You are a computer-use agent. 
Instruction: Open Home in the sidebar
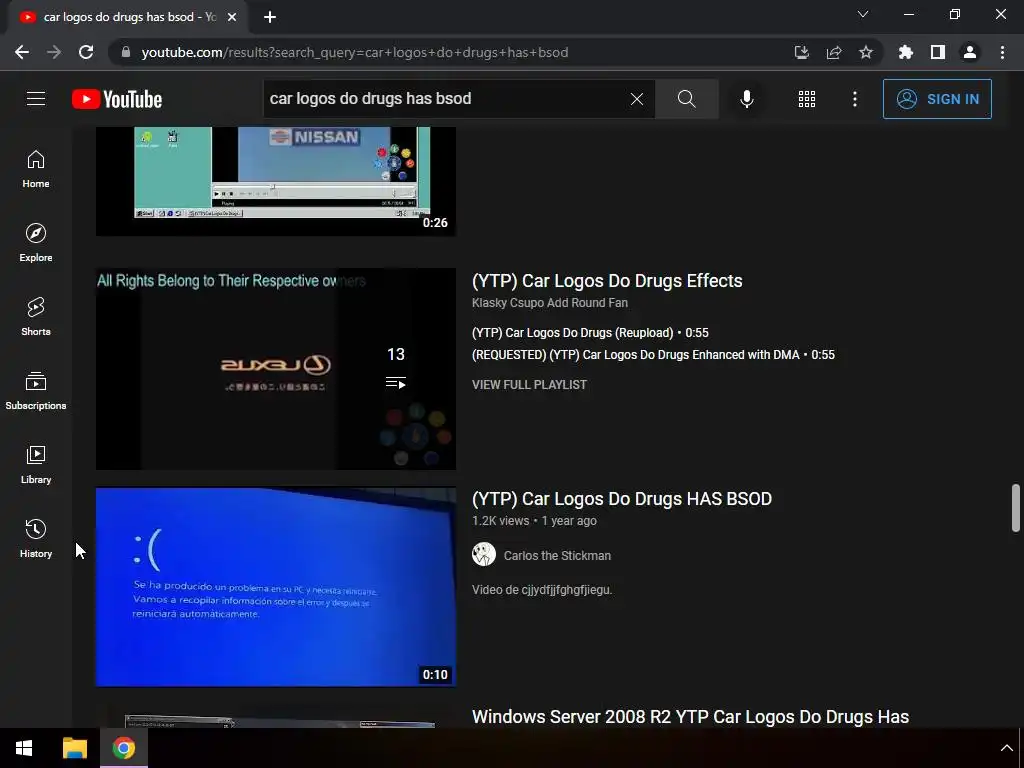[36, 169]
